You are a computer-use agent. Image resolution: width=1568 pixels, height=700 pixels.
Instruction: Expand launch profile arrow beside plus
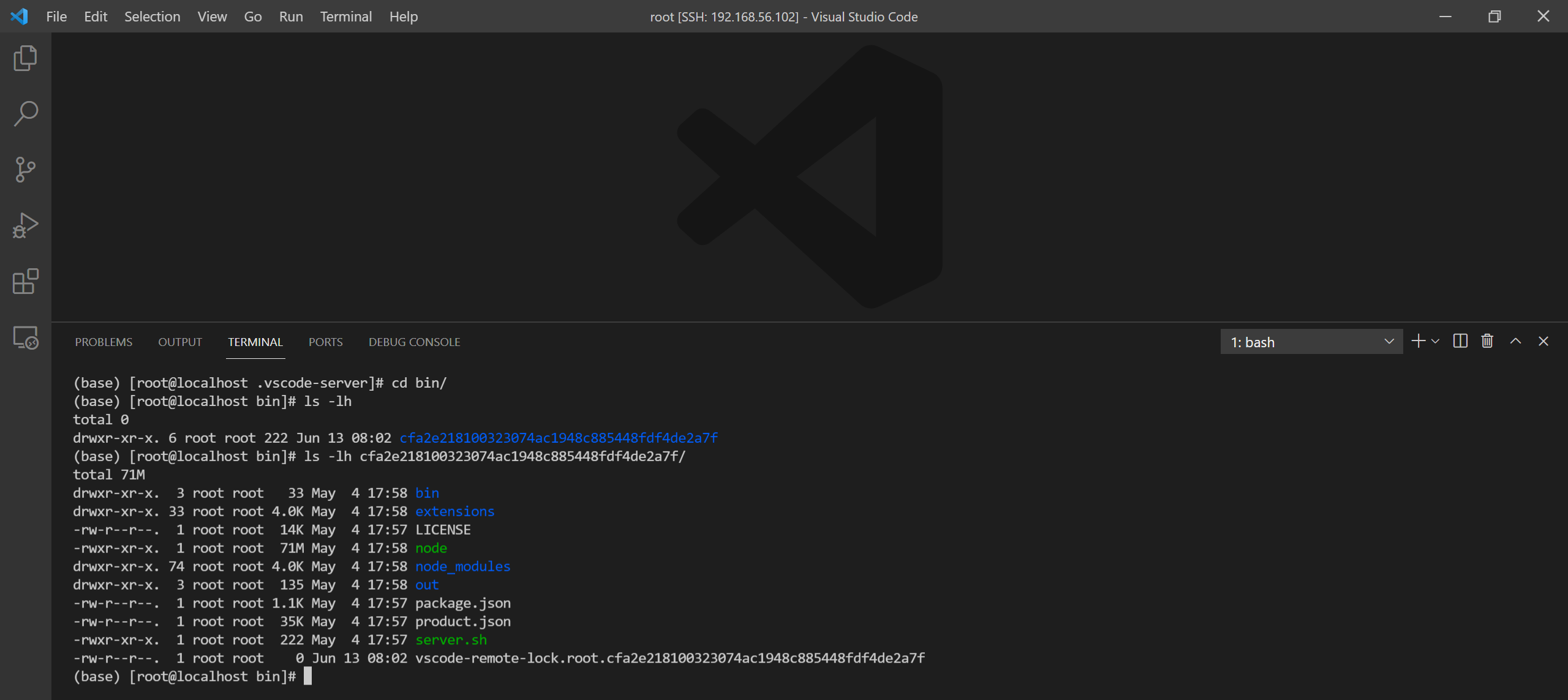click(x=1435, y=341)
